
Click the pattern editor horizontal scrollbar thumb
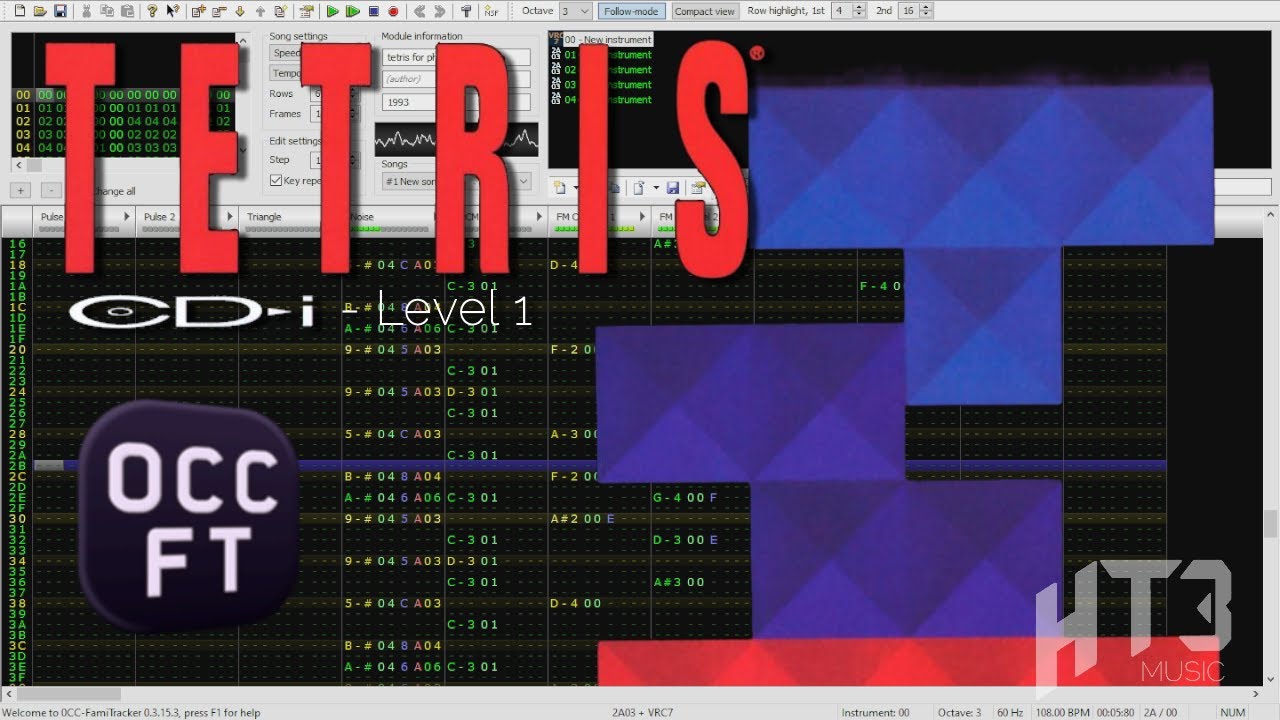click(68, 693)
